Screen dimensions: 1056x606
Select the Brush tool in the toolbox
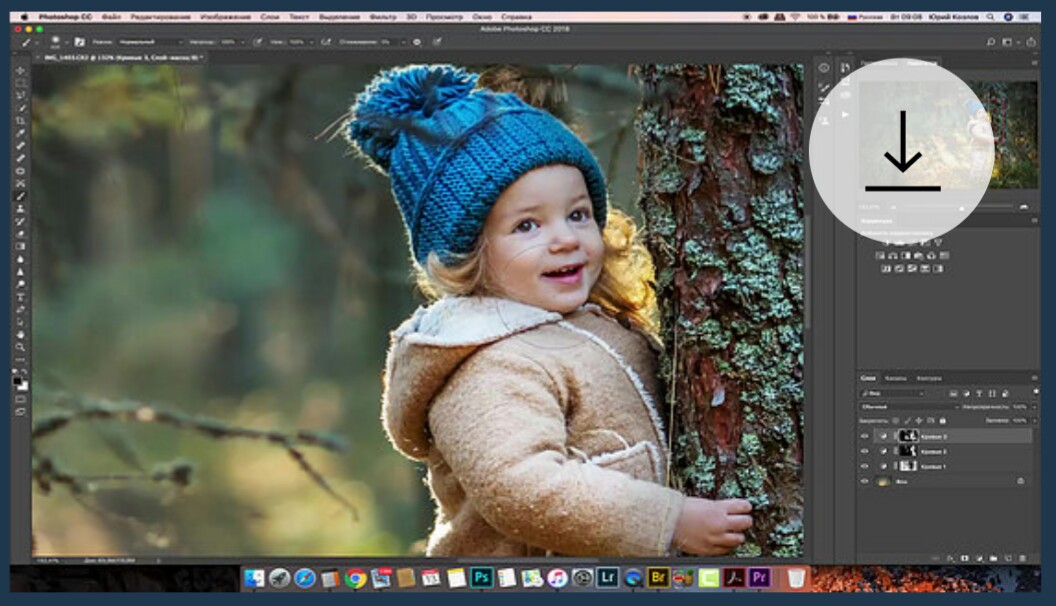click(x=20, y=196)
